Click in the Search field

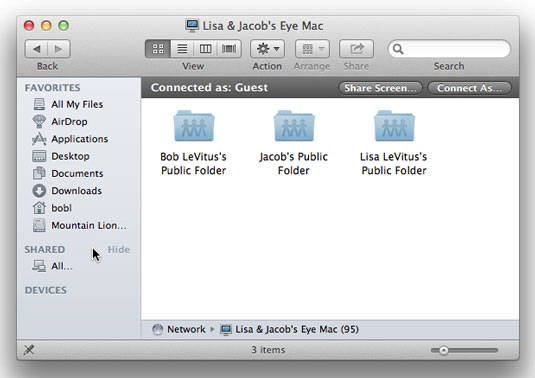pos(449,49)
